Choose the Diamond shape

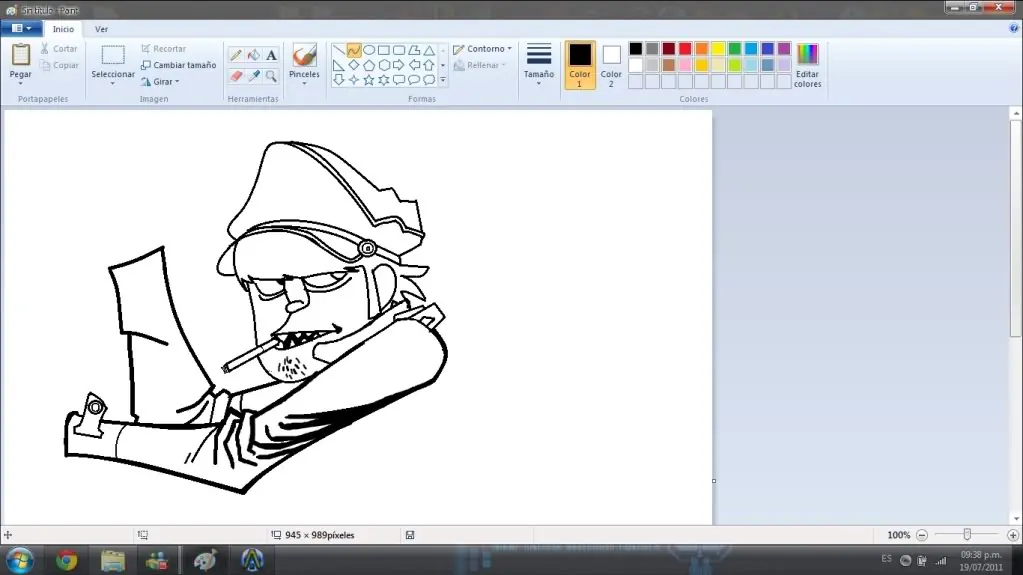354,65
